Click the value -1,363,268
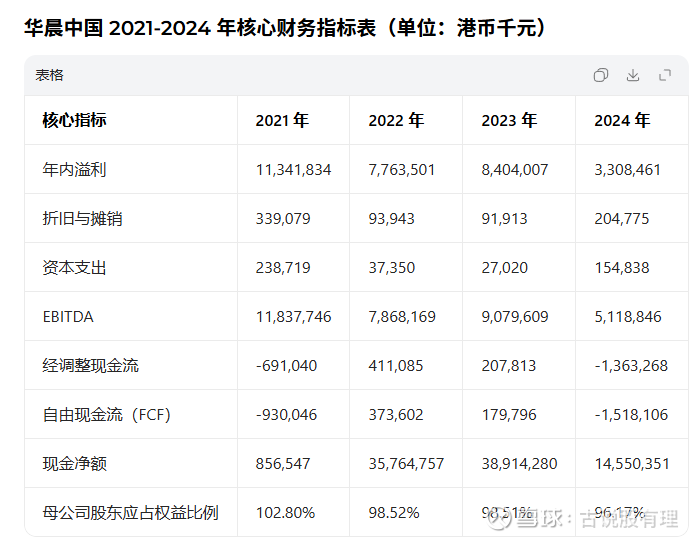This screenshot has width=699, height=540. tap(631, 366)
